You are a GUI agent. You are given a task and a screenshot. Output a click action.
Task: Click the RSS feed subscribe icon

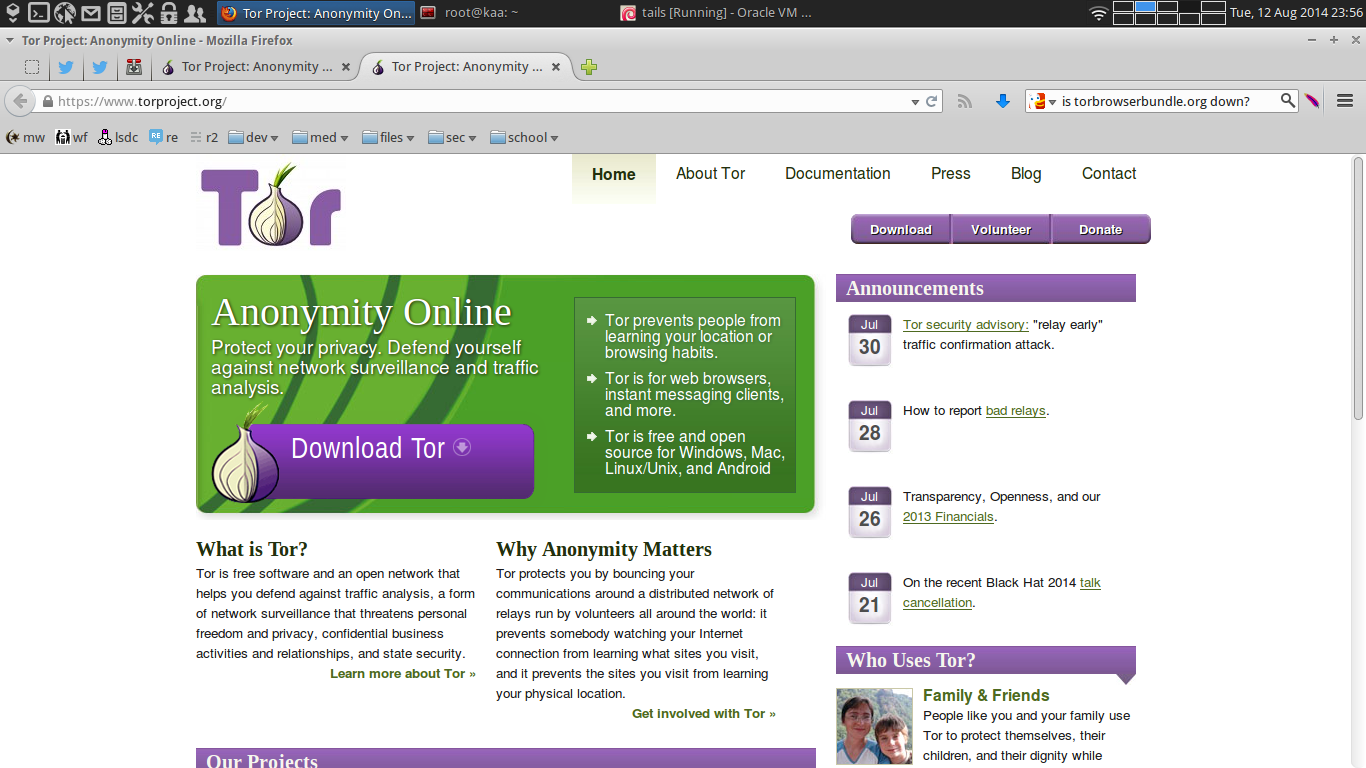click(965, 101)
